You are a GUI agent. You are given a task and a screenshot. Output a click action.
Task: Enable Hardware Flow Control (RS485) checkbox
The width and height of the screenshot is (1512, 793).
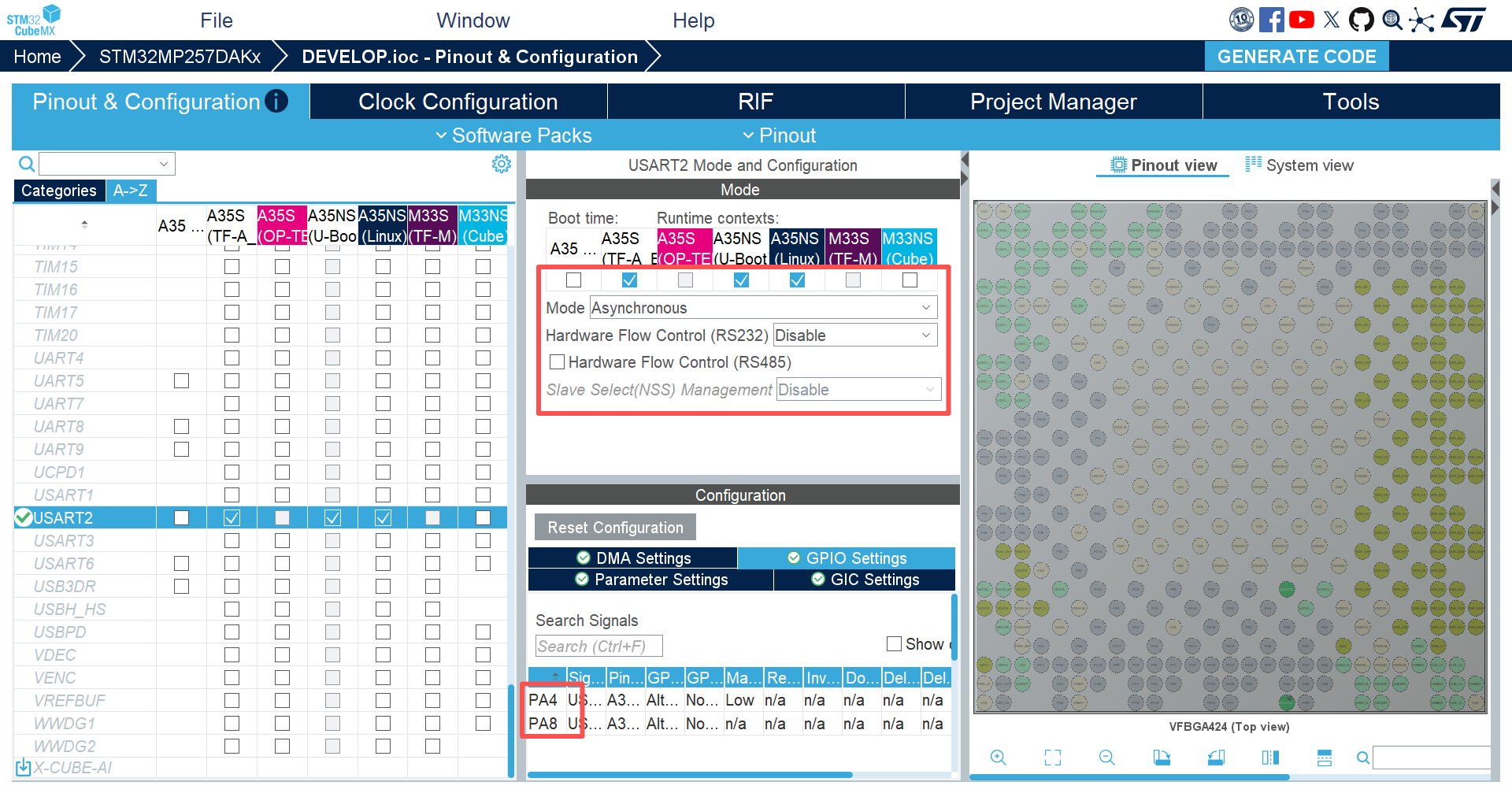pyautogui.click(x=557, y=362)
